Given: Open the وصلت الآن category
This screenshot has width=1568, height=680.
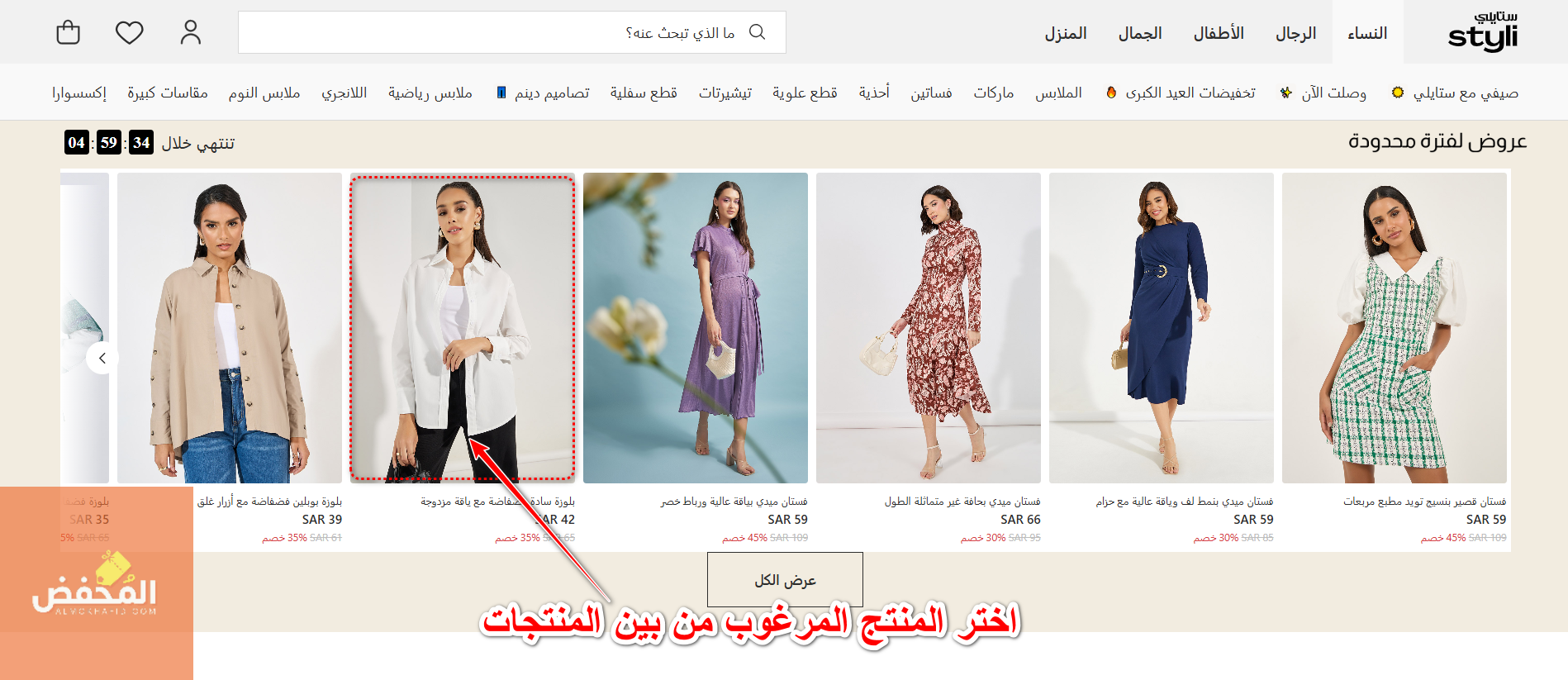Looking at the screenshot, I should point(1323,93).
